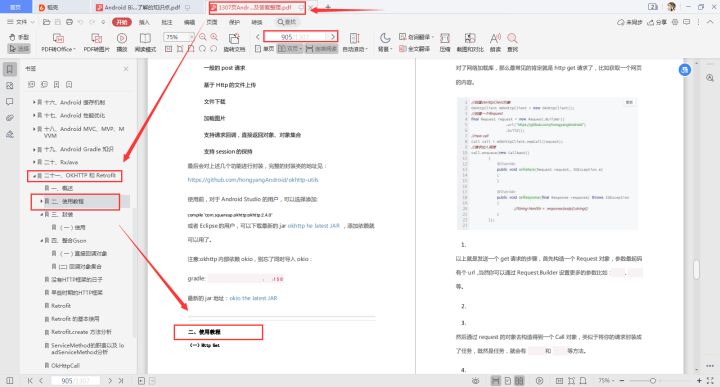720x387 pixels.
Task: Switch to the 开始 ribbon tab
Action: (122, 22)
